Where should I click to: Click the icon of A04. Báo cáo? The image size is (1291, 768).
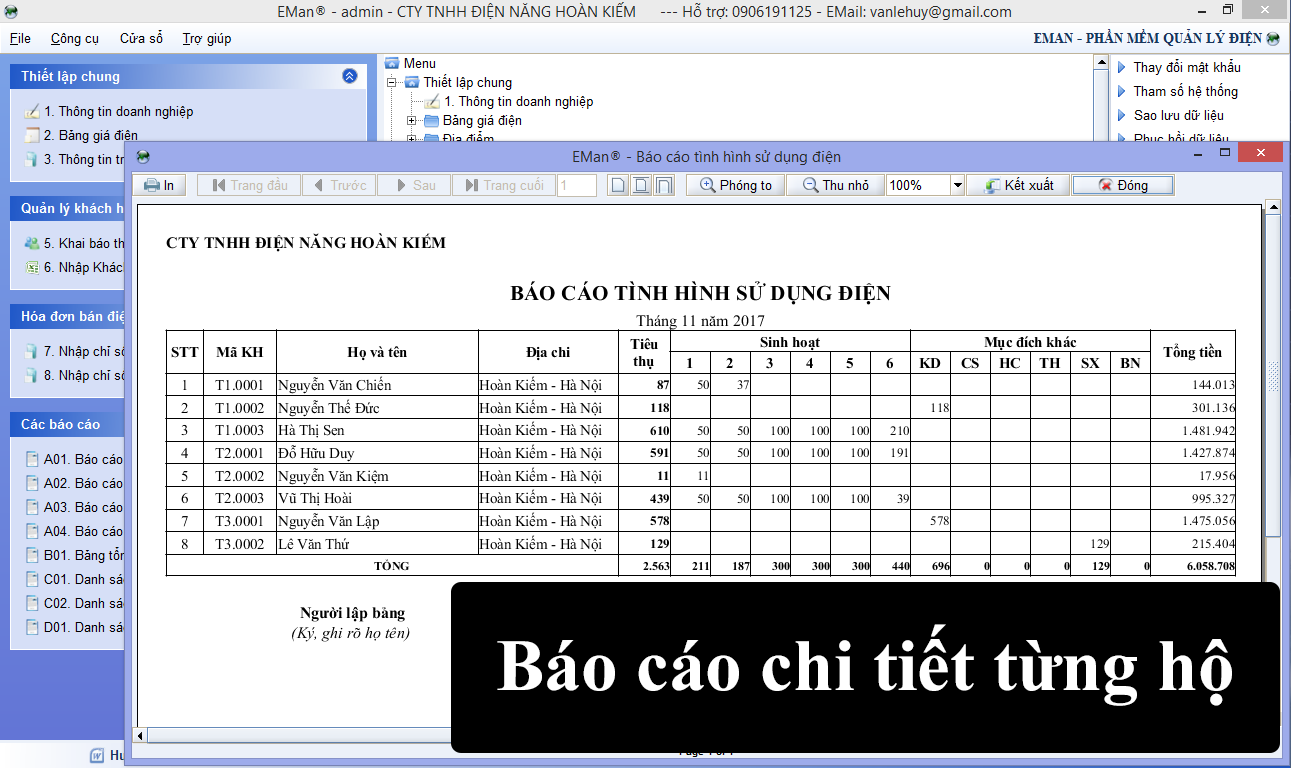(x=32, y=531)
